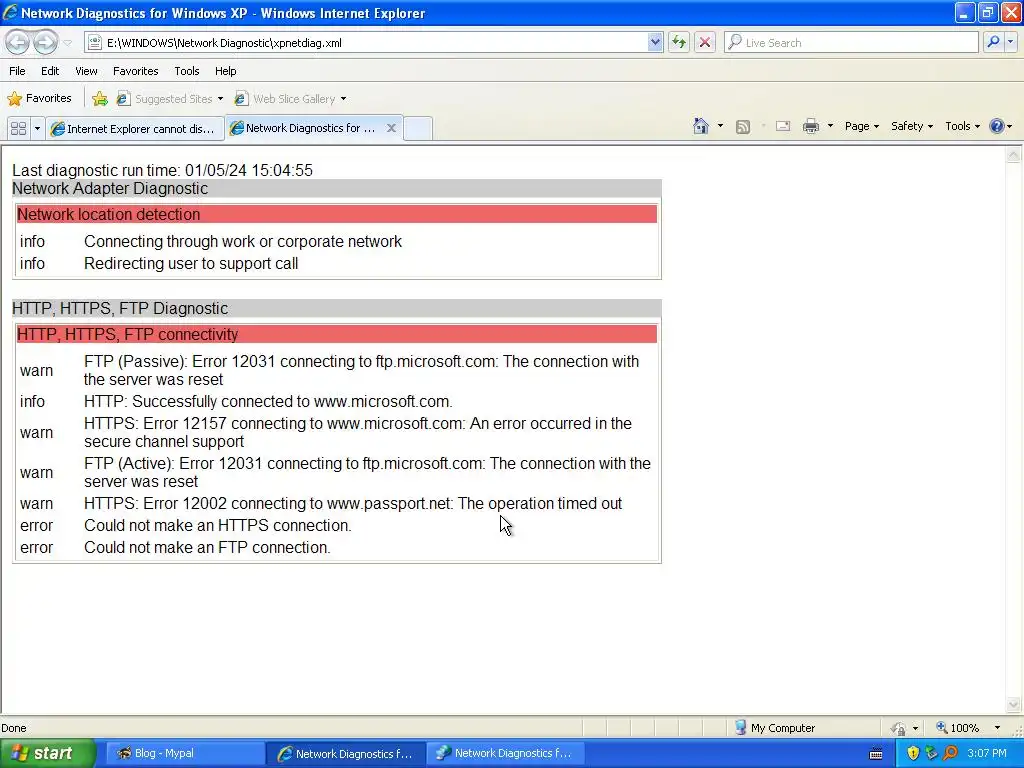1024x768 pixels.
Task: Click scrollbar down arrow
Action: click(1013, 704)
